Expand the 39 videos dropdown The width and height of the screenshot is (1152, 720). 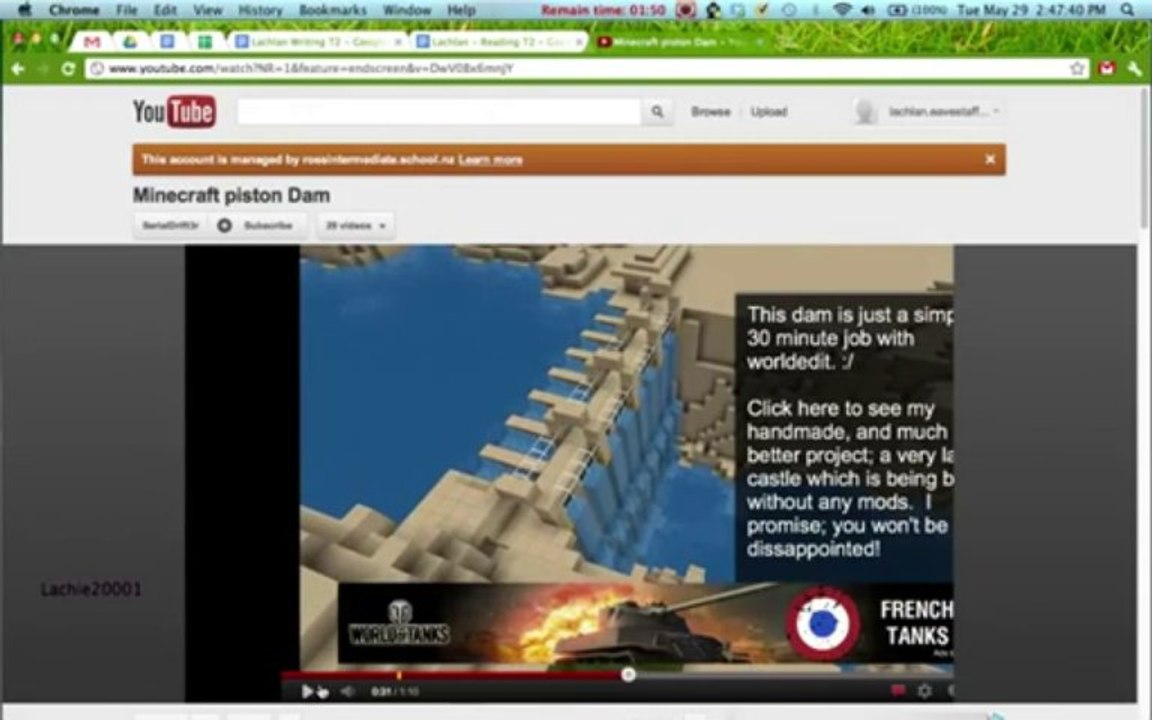pyautogui.click(x=356, y=226)
